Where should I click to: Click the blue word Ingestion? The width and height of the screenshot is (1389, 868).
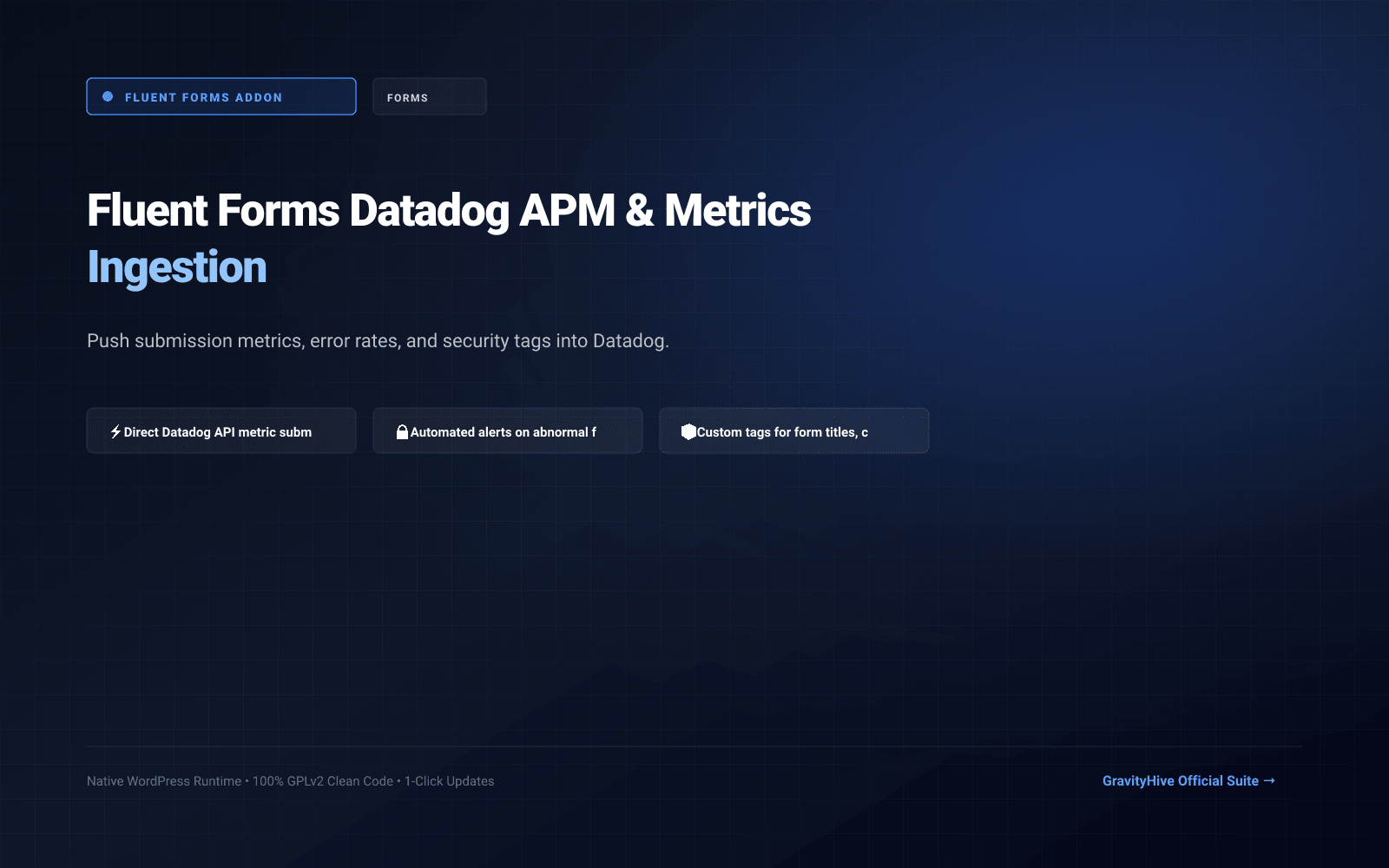point(177,267)
